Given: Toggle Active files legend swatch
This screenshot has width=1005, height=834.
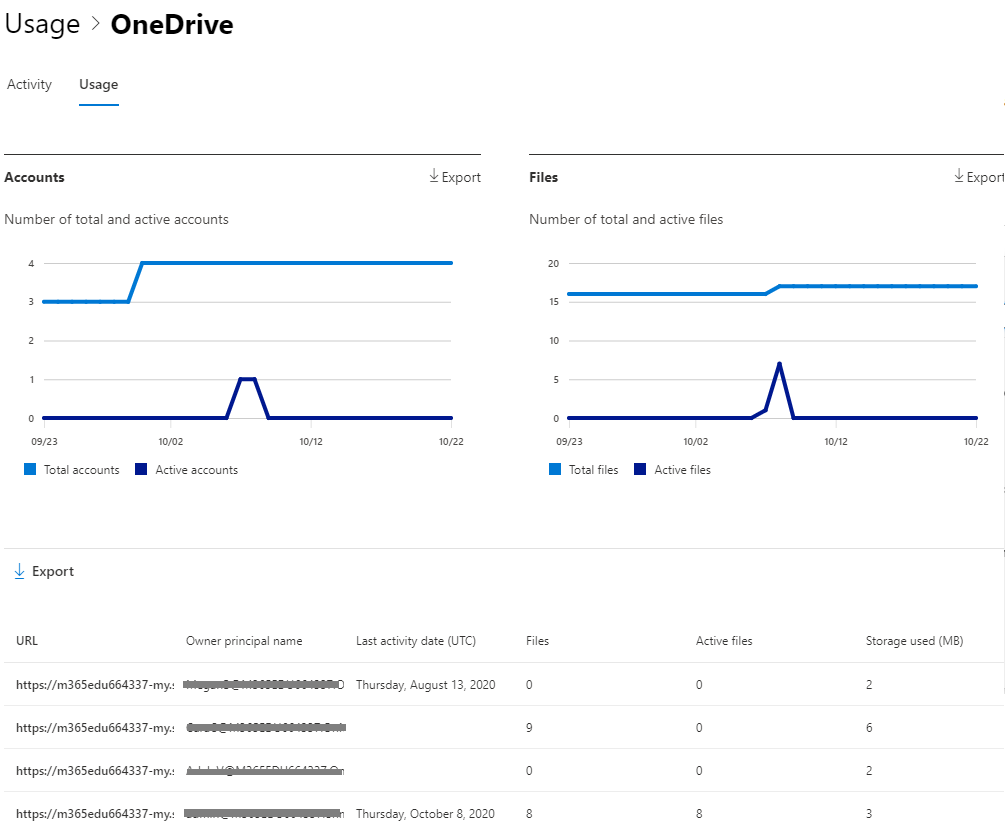Looking at the screenshot, I should click(640, 469).
